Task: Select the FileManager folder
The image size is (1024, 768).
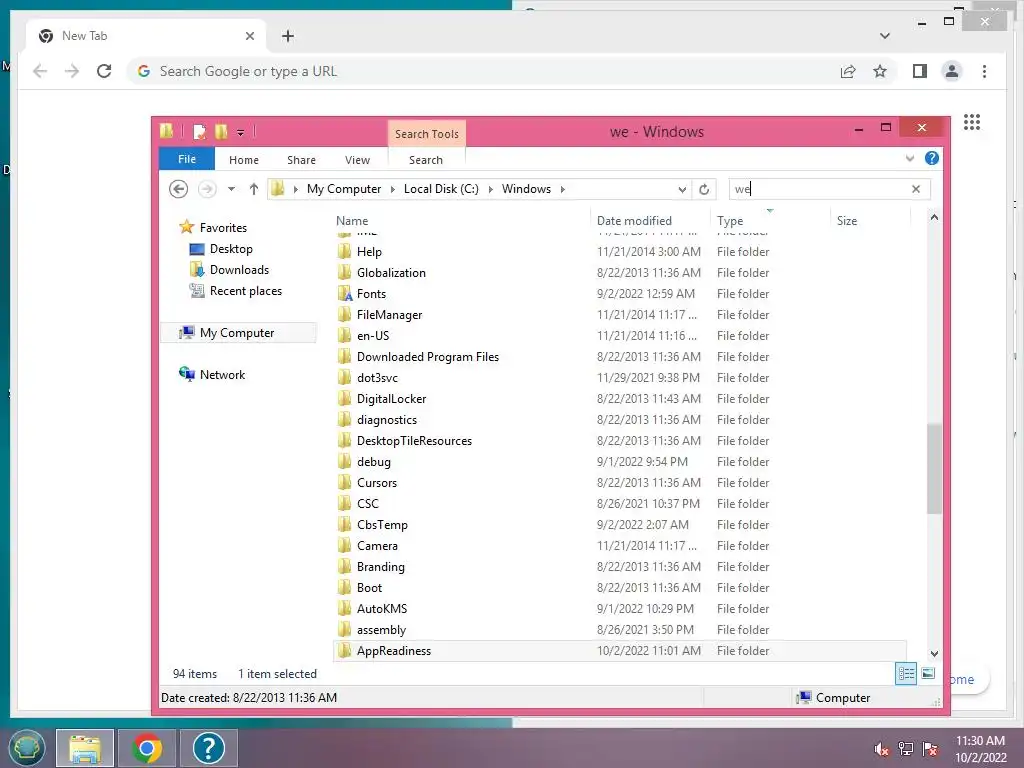Action: click(389, 315)
